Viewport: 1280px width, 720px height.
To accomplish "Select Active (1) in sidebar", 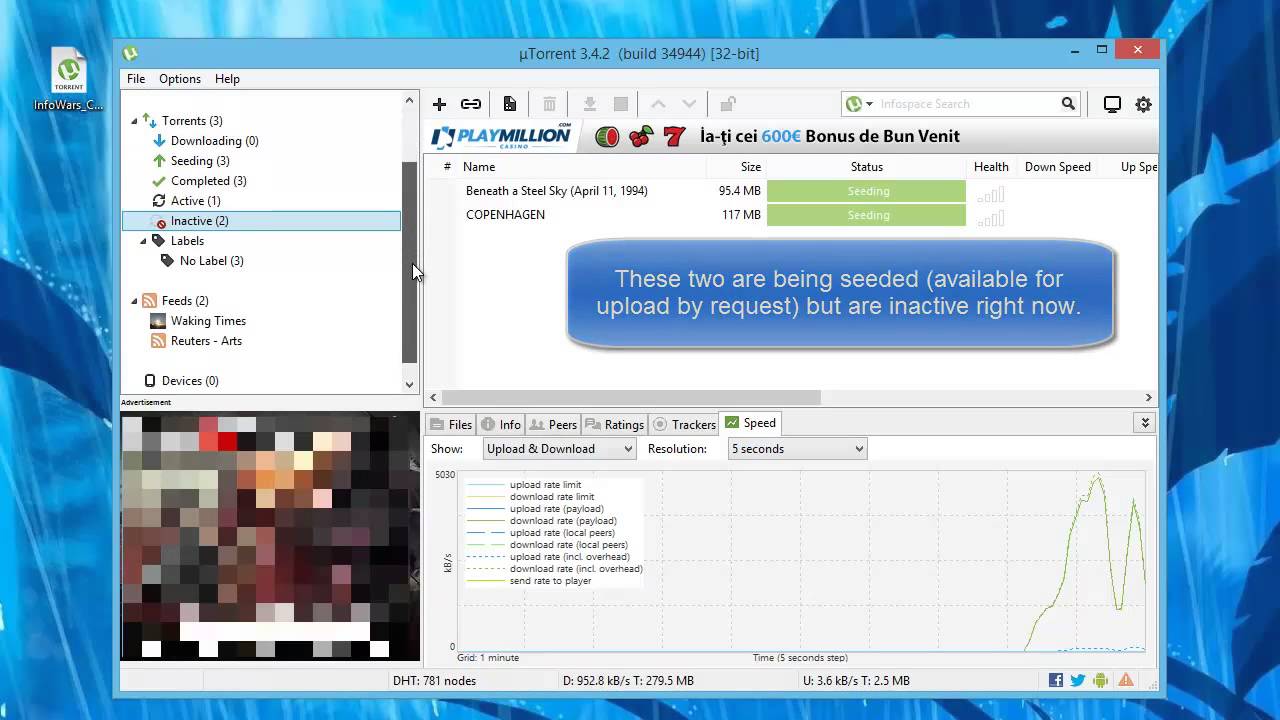I will [195, 201].
